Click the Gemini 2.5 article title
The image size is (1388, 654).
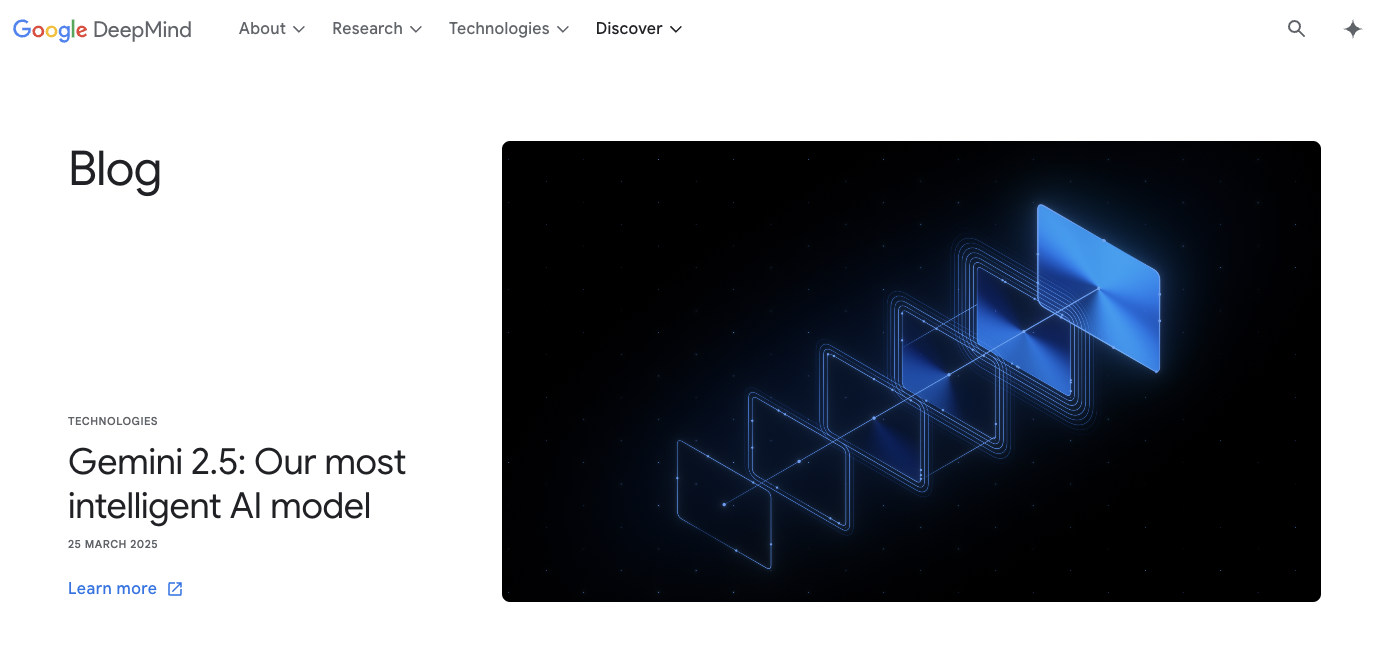(x=236, y=483)
